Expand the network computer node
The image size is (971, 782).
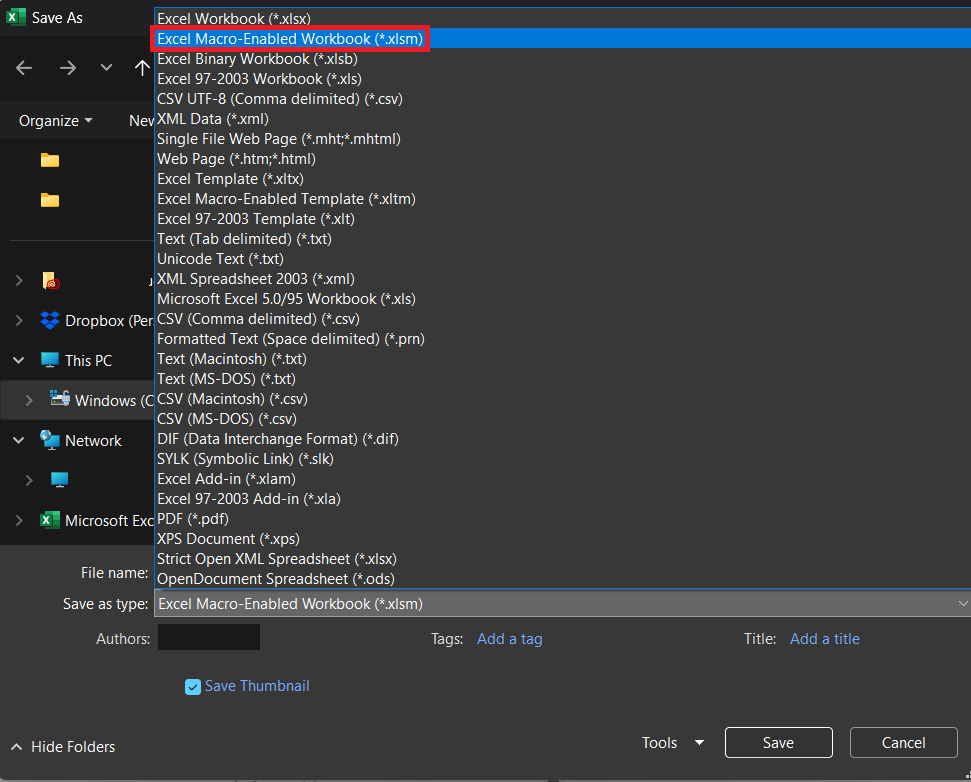coord(28,480)
